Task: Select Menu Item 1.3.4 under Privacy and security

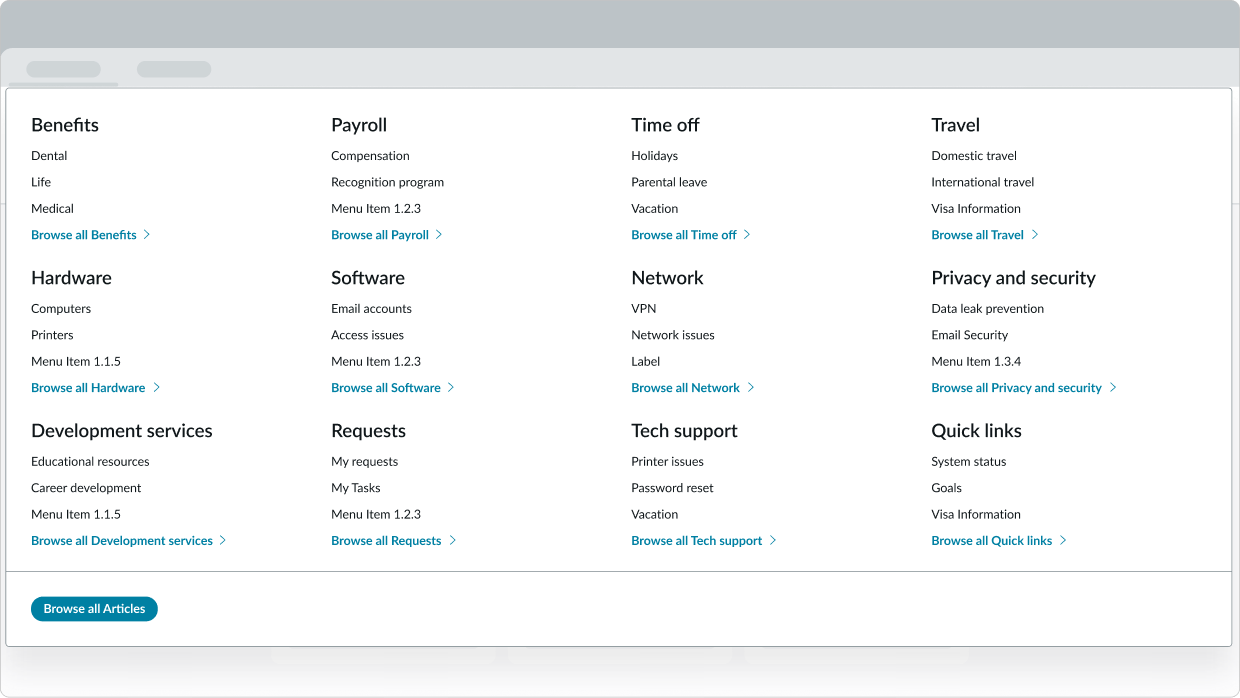Action: 976,361
